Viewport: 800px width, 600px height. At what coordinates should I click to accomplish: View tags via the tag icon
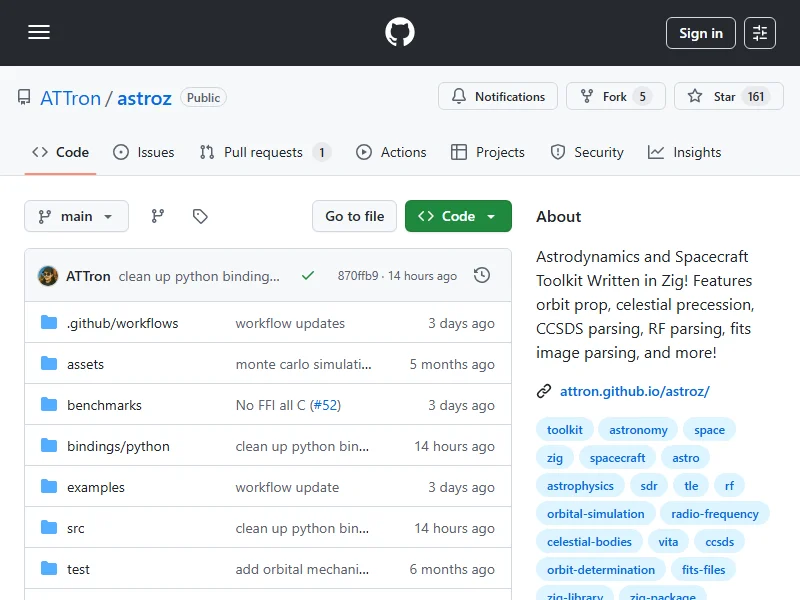pos(200,216)
